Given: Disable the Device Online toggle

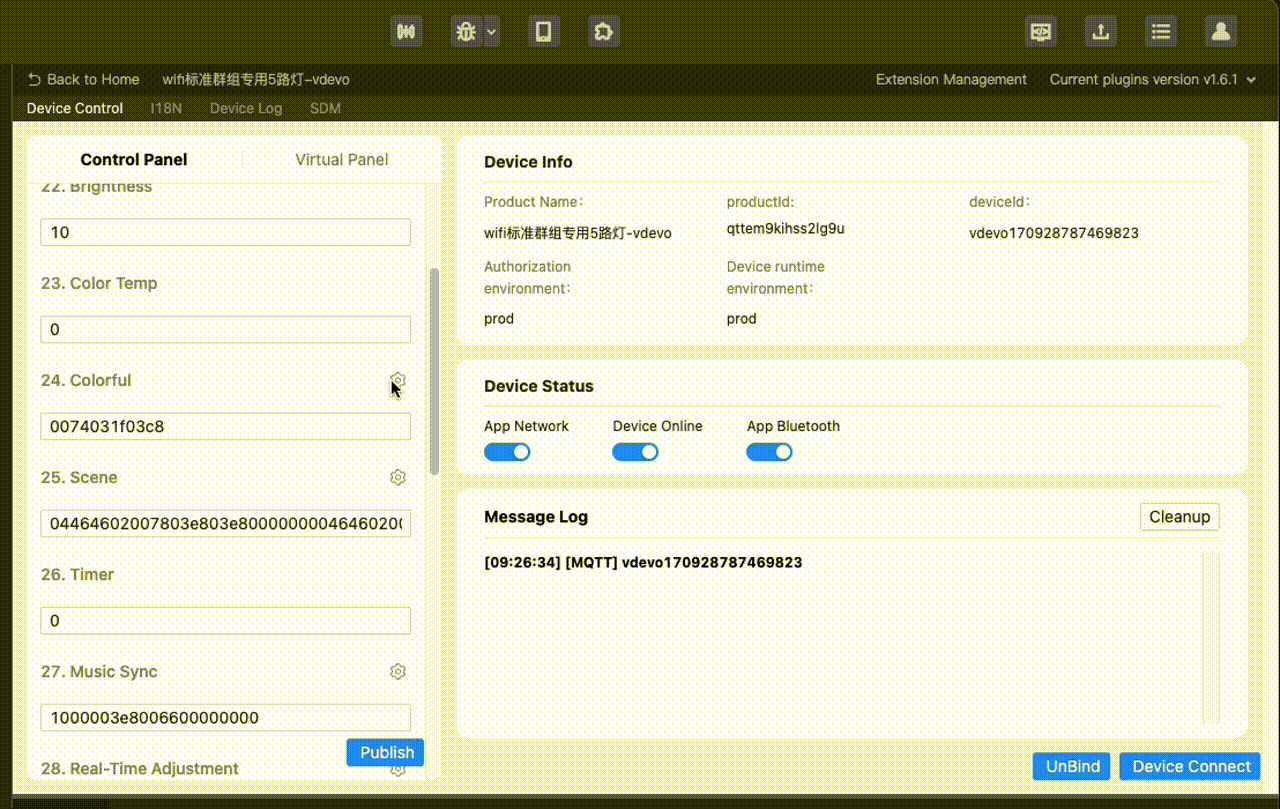Looking at the screenshot, I should [636, 451].
